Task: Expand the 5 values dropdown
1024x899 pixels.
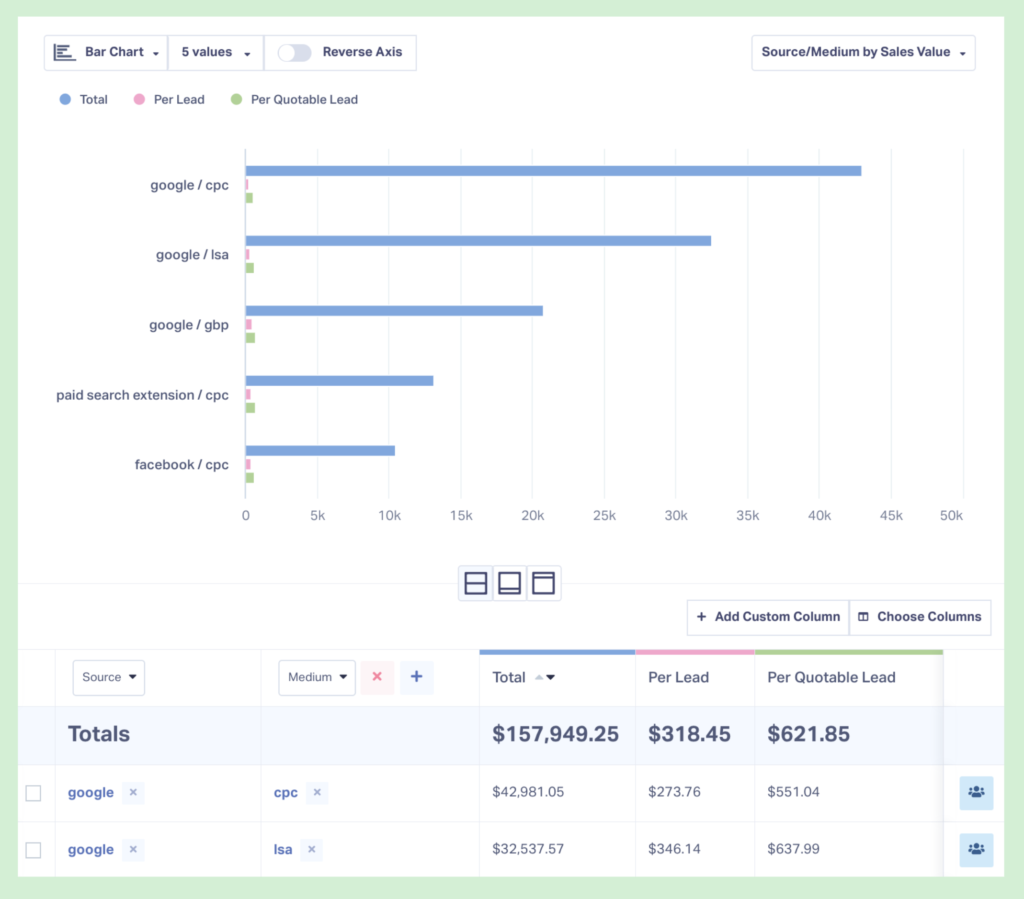Action: [215, 52]
